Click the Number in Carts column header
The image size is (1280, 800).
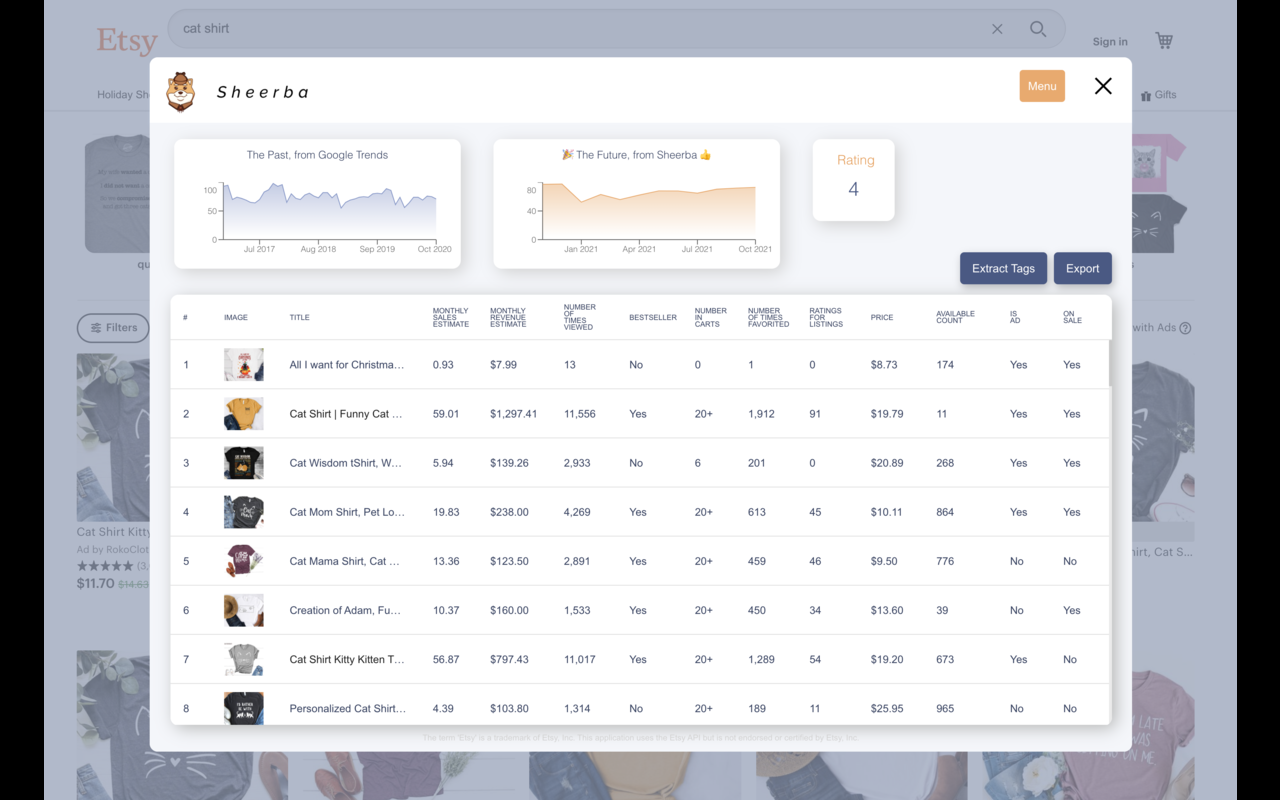[x=711, y=318]
